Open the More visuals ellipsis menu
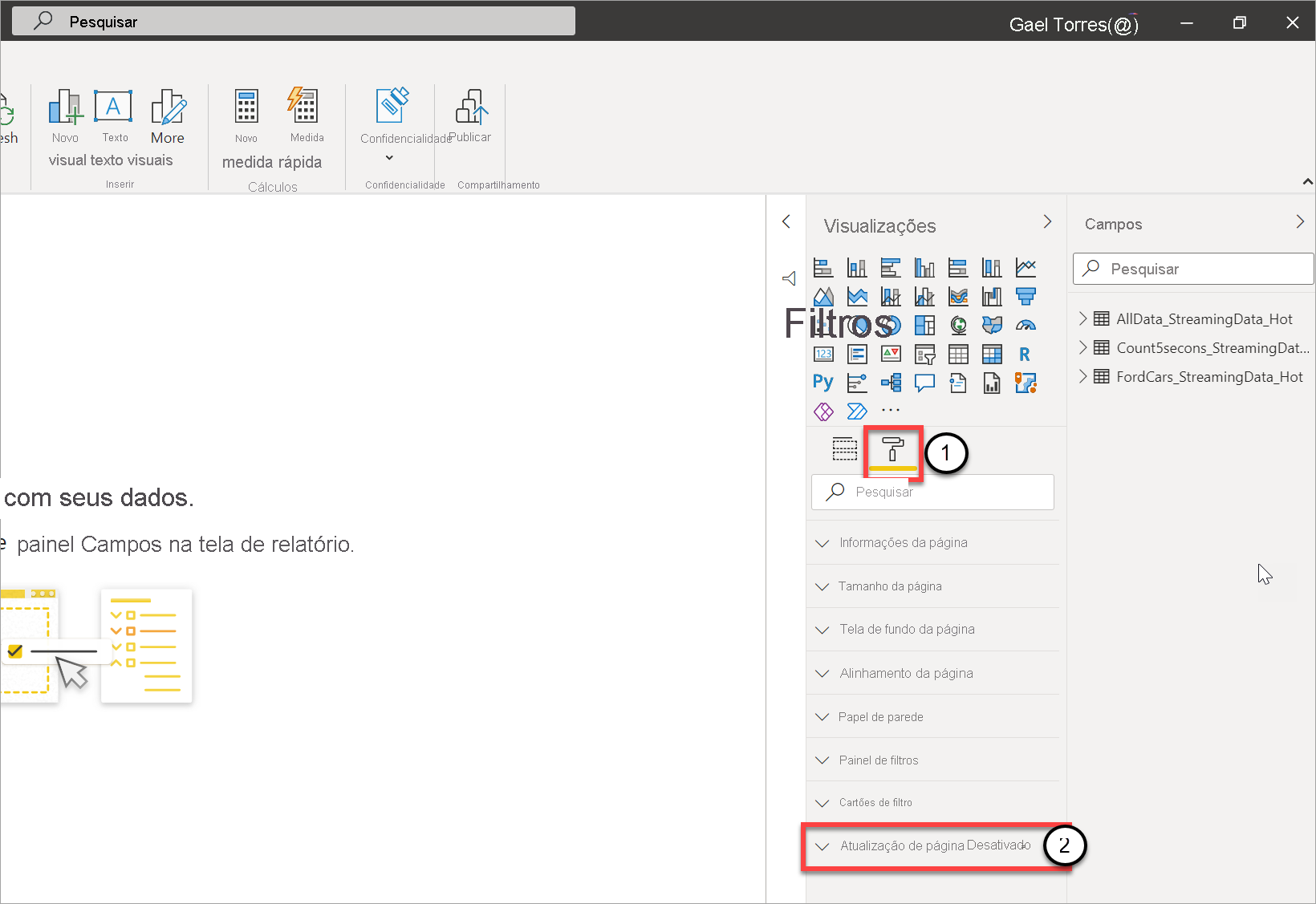The width and height of the screenshot is (1316, 904). coord(891,411)
